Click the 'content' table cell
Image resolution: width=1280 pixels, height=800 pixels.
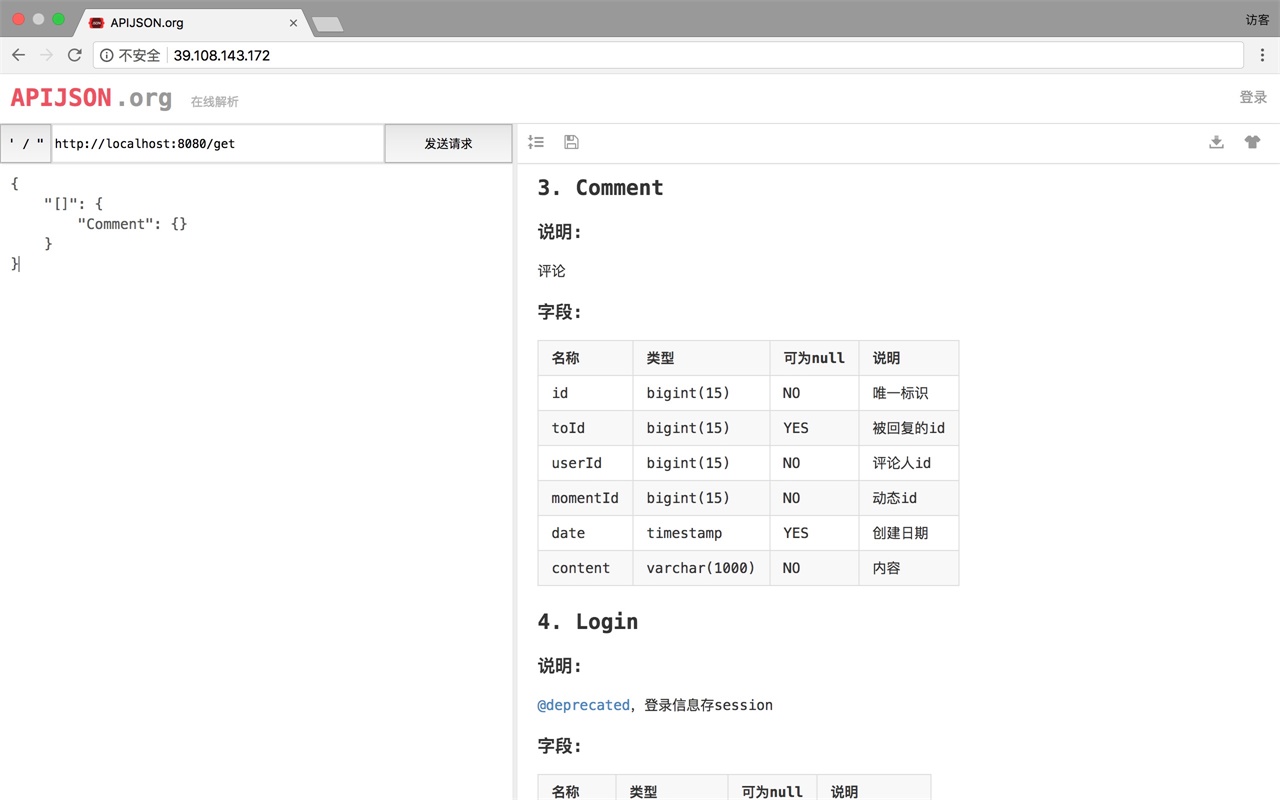[585, 568]
